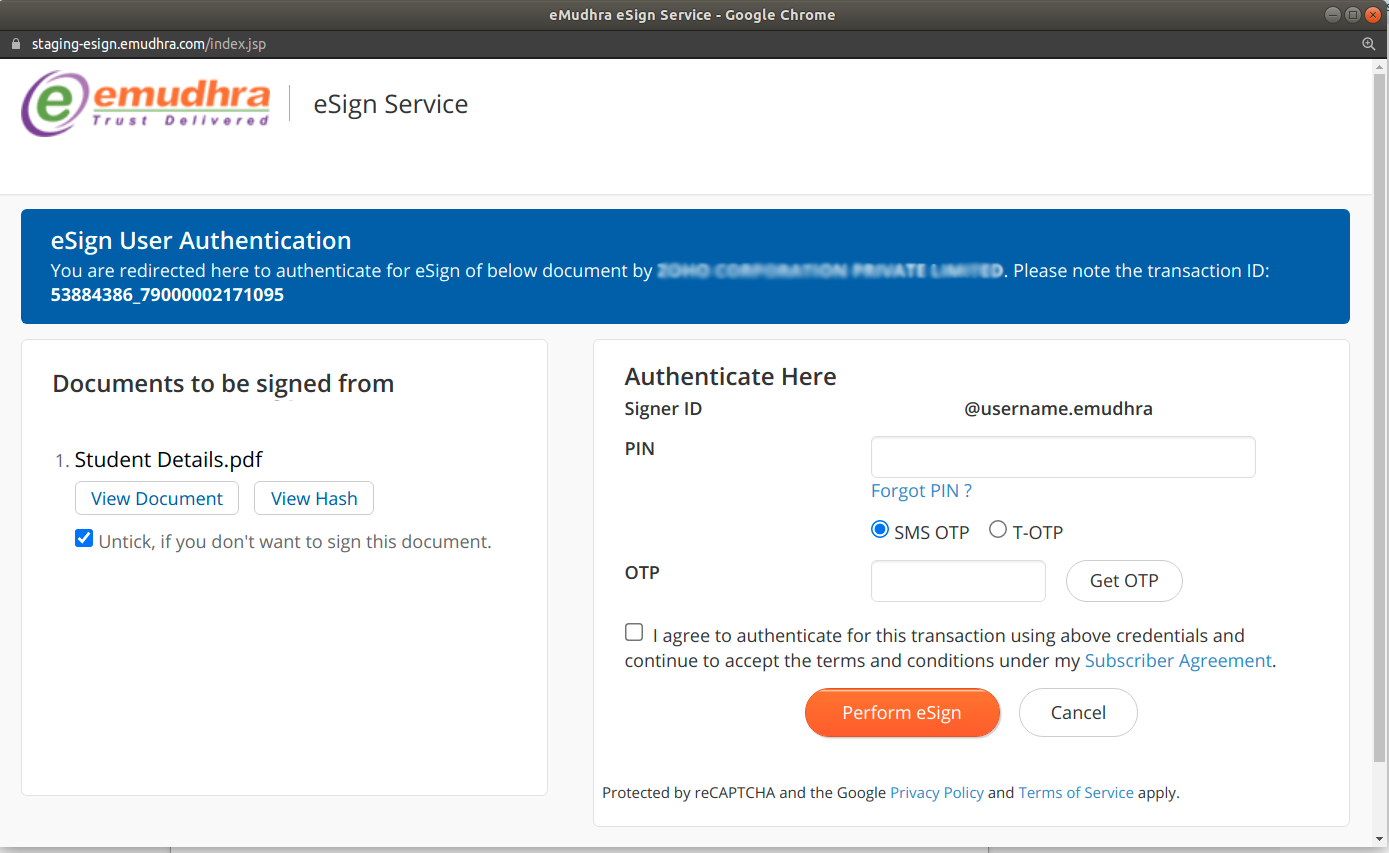Click the Documents to be signed from heading
The width and height of the screenshot is (1389, 853).
point(223,384)
